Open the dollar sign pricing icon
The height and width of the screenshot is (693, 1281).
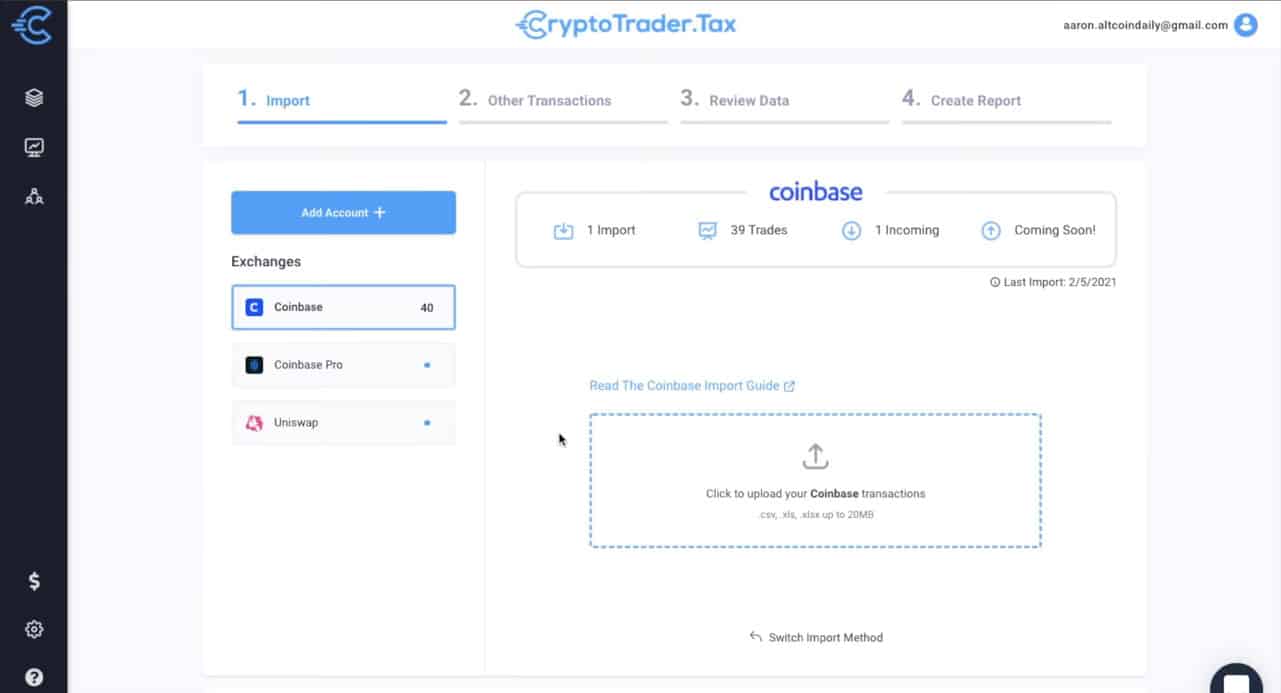click(34, 581)
